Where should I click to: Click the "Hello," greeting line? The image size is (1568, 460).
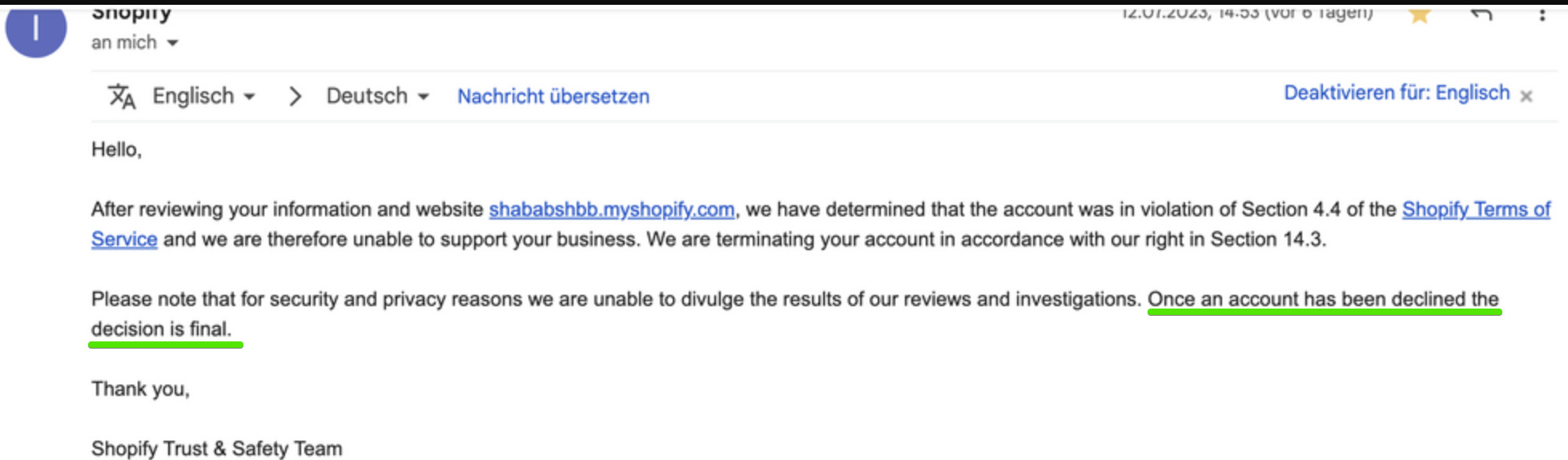116,149
